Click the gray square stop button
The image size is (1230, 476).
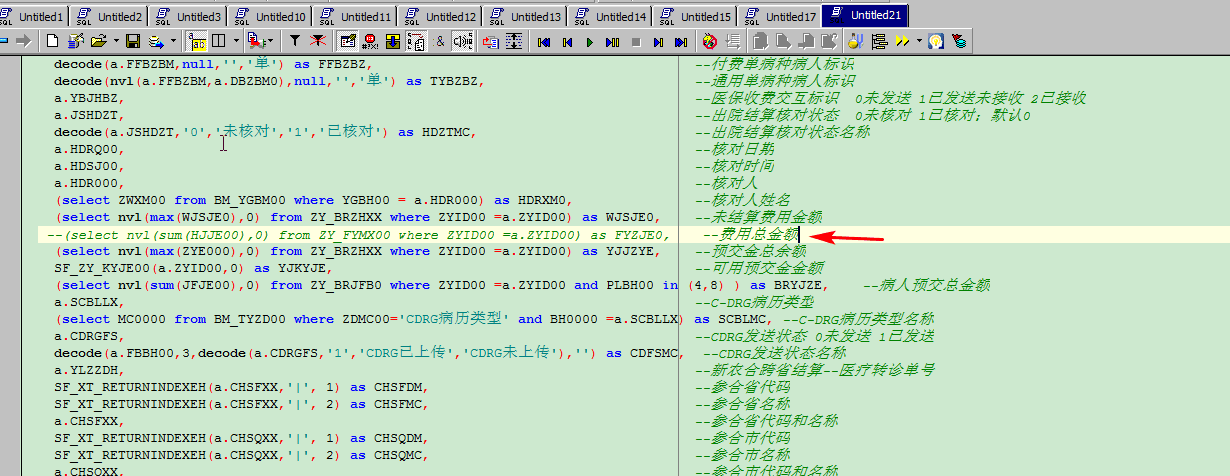636,42
